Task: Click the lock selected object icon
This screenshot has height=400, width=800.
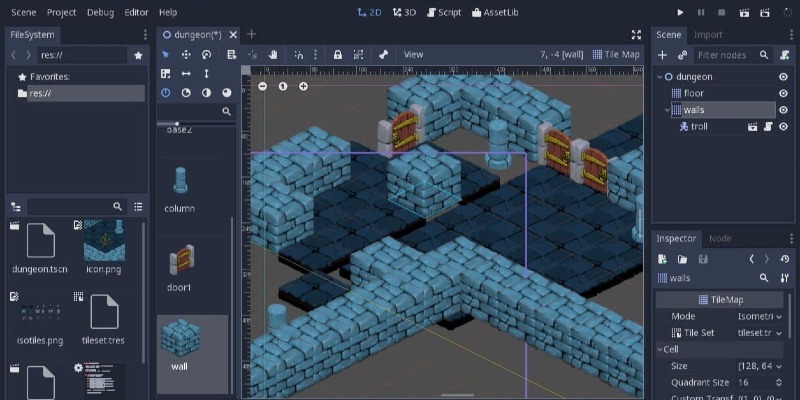Action: pyautogui.click(x=337, y=54)
